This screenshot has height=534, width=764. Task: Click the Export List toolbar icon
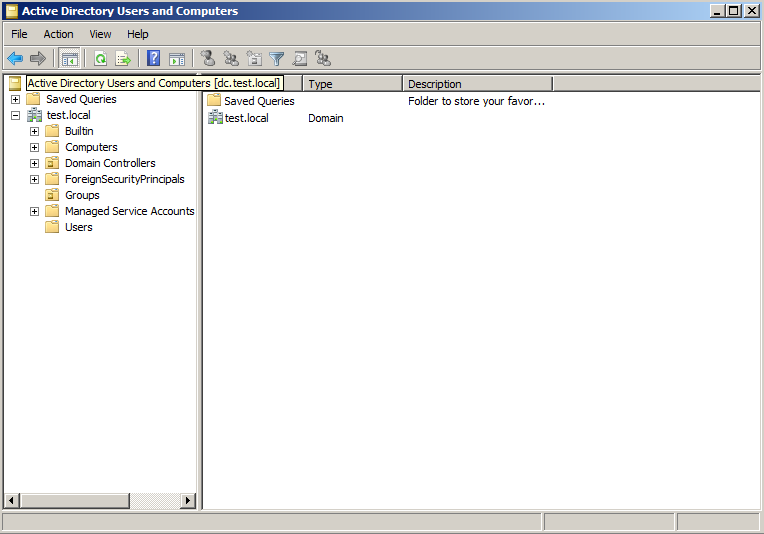[x=123, y=59]
